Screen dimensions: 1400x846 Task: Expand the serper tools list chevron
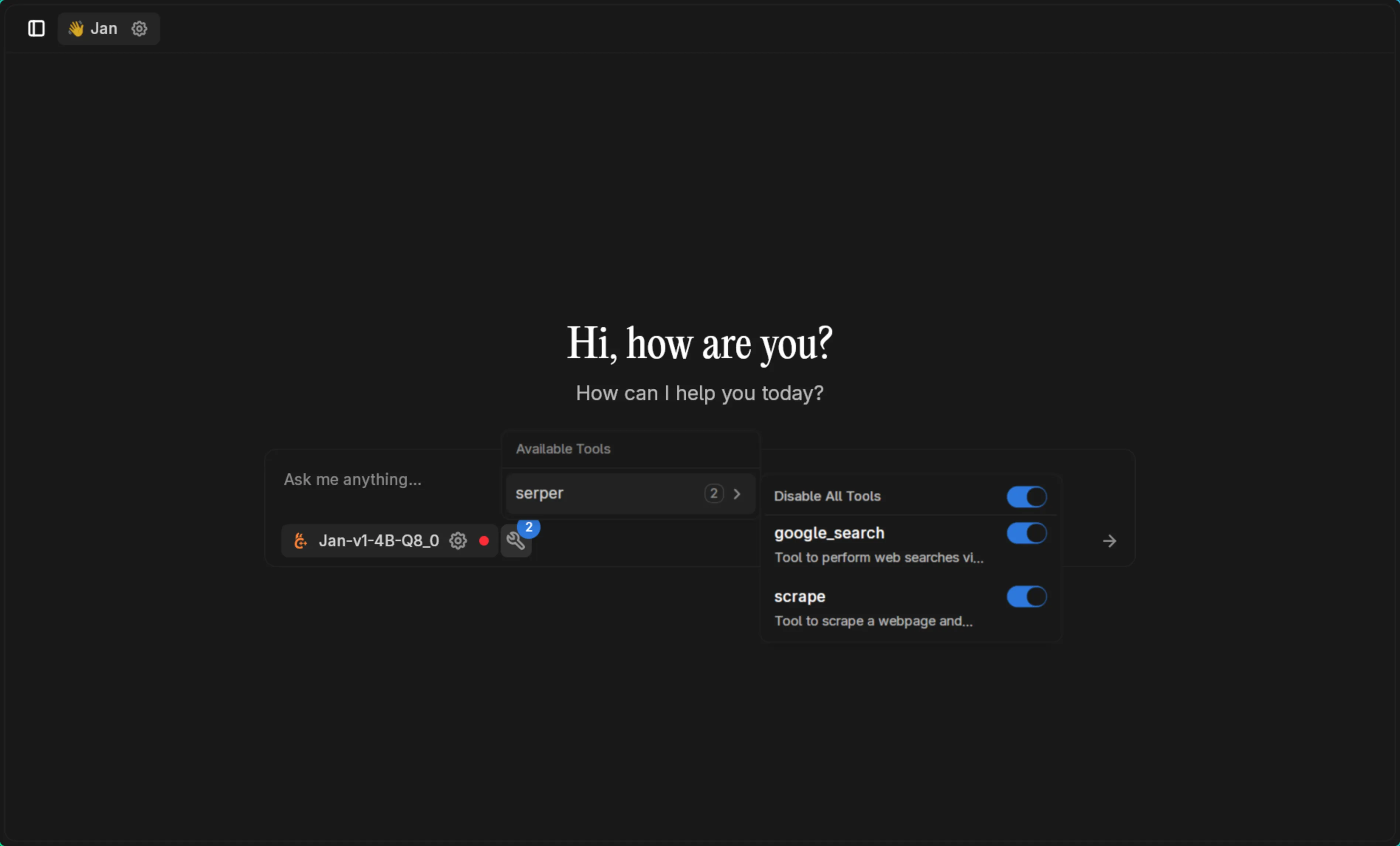[x=737, y=494]
